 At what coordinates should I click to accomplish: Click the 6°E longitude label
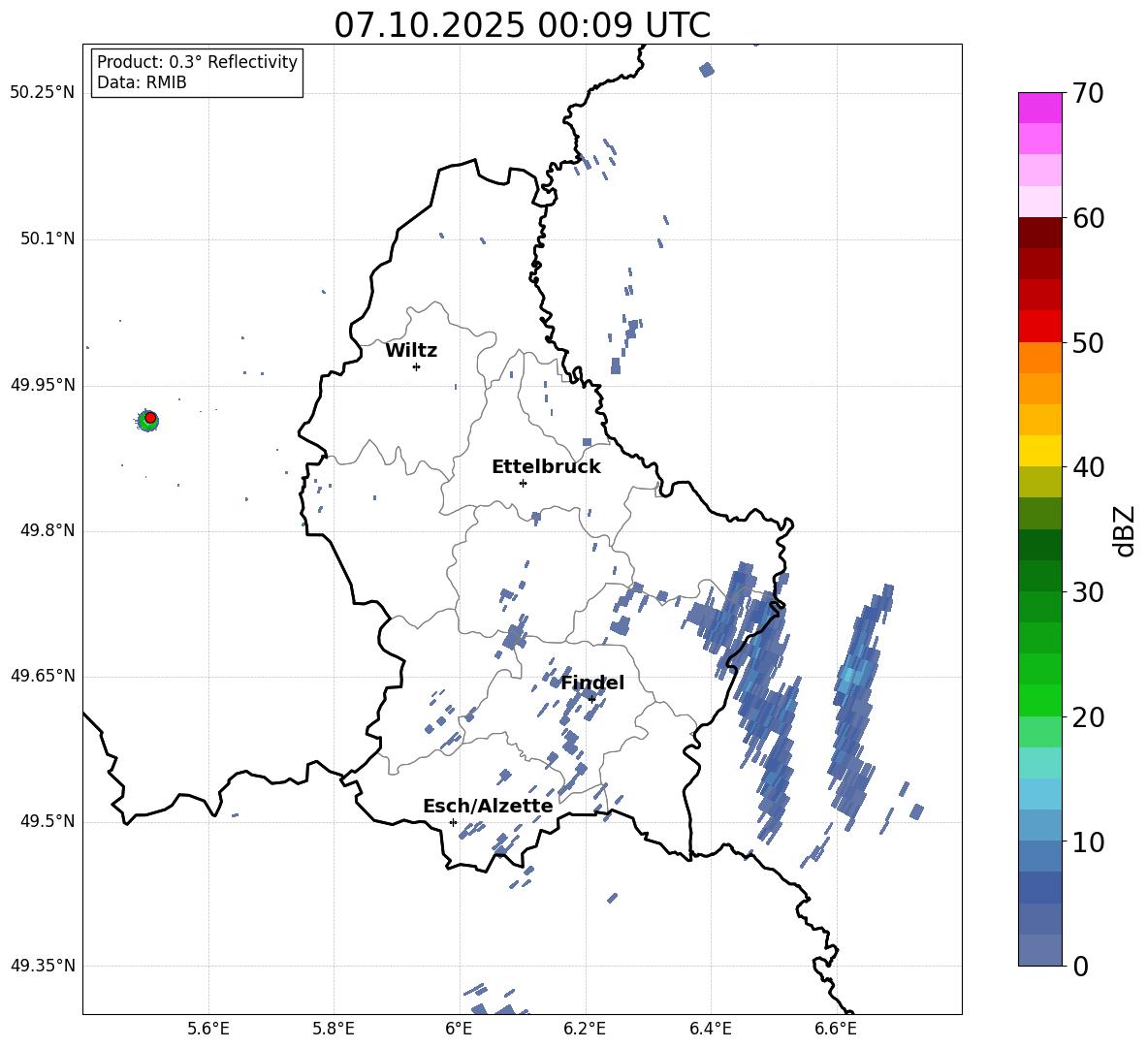pos(459,1029)
